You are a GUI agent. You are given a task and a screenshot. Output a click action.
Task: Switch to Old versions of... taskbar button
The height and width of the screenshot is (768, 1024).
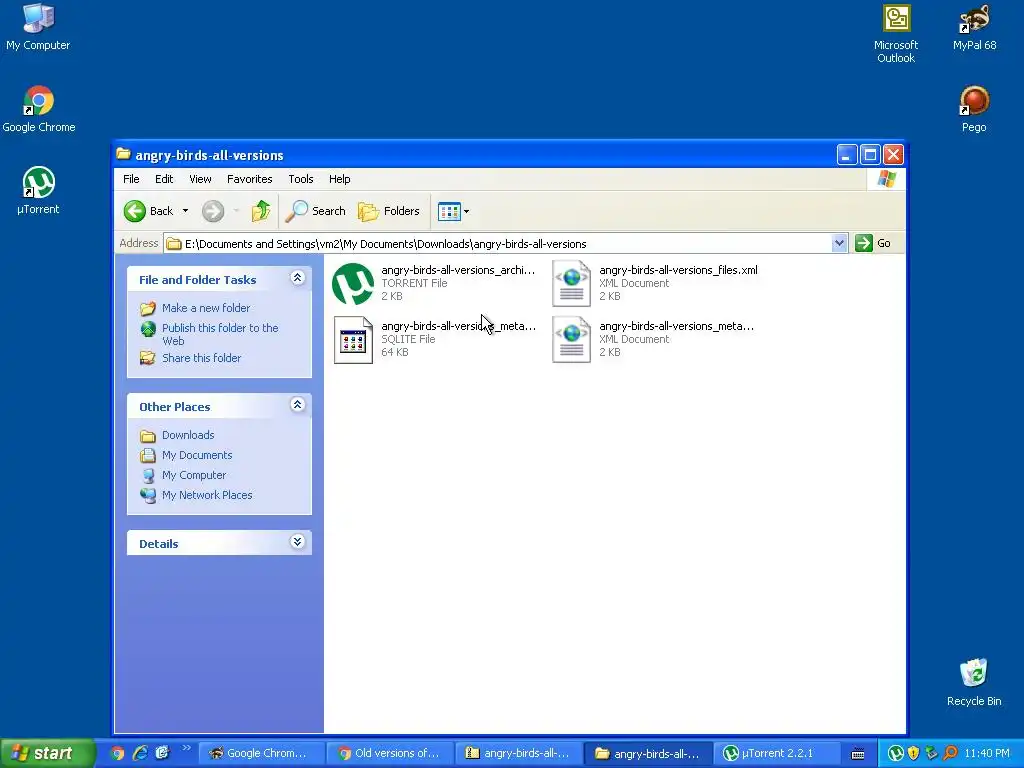(390, 753)
